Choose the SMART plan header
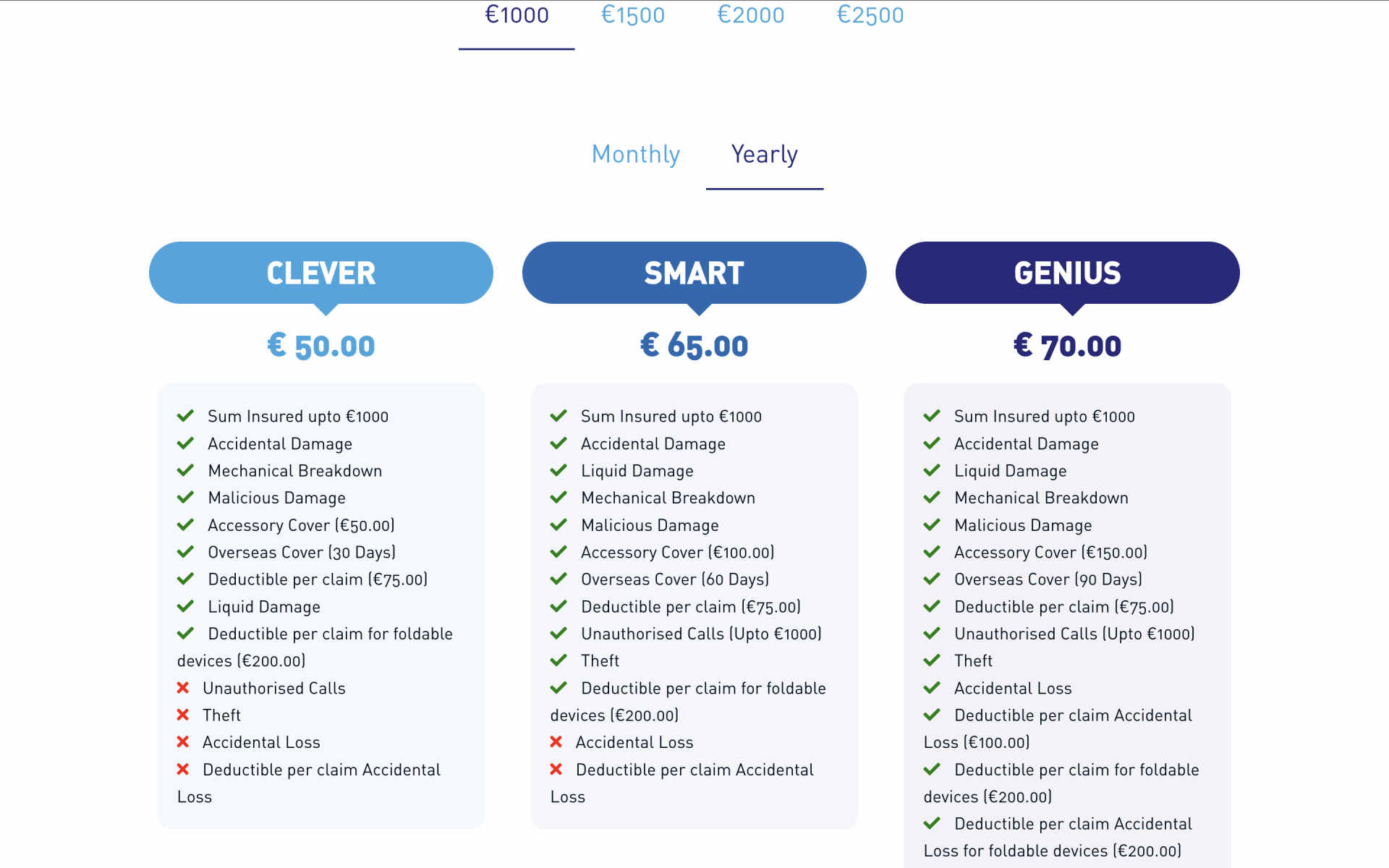1389x868 pixels. (x=694, y=273)
